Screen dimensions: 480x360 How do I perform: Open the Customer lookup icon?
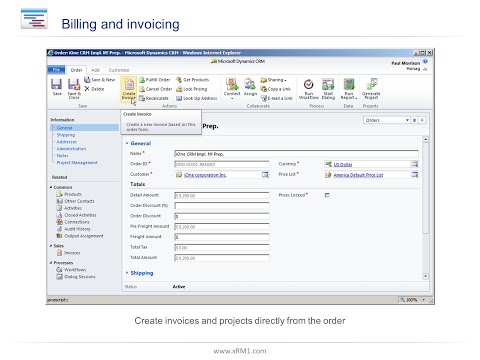coord(265,175)
